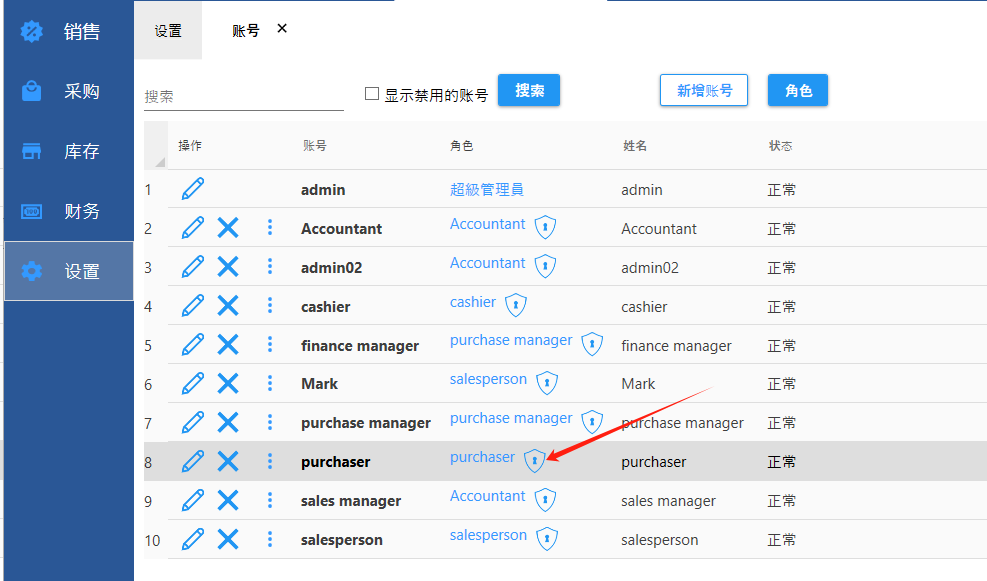This screenshot has width=987, height=581.
Task: Open the three-dot menu for purchase manager account
Action: pyautogui.click(x=270, y=422)
